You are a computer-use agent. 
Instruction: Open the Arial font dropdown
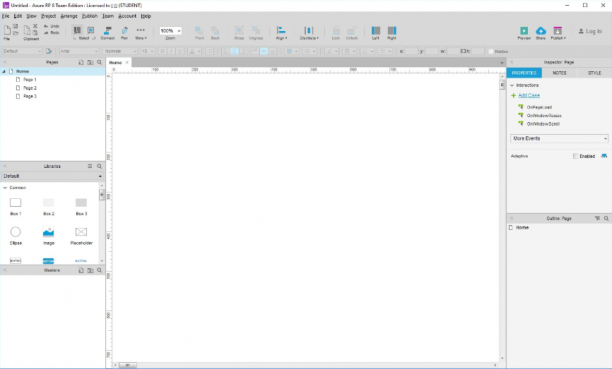click(79, 51)
